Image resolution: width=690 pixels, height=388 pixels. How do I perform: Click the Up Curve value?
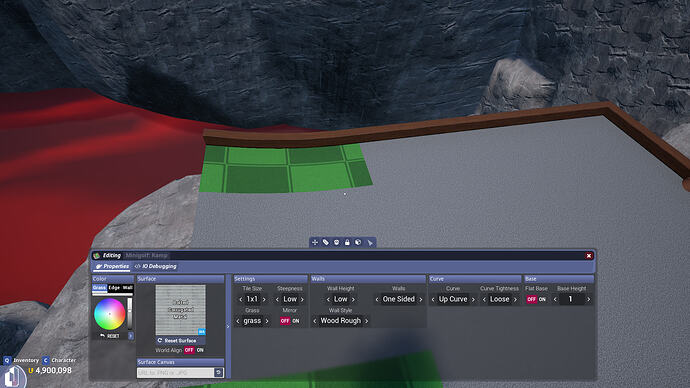tap(453, 299)
